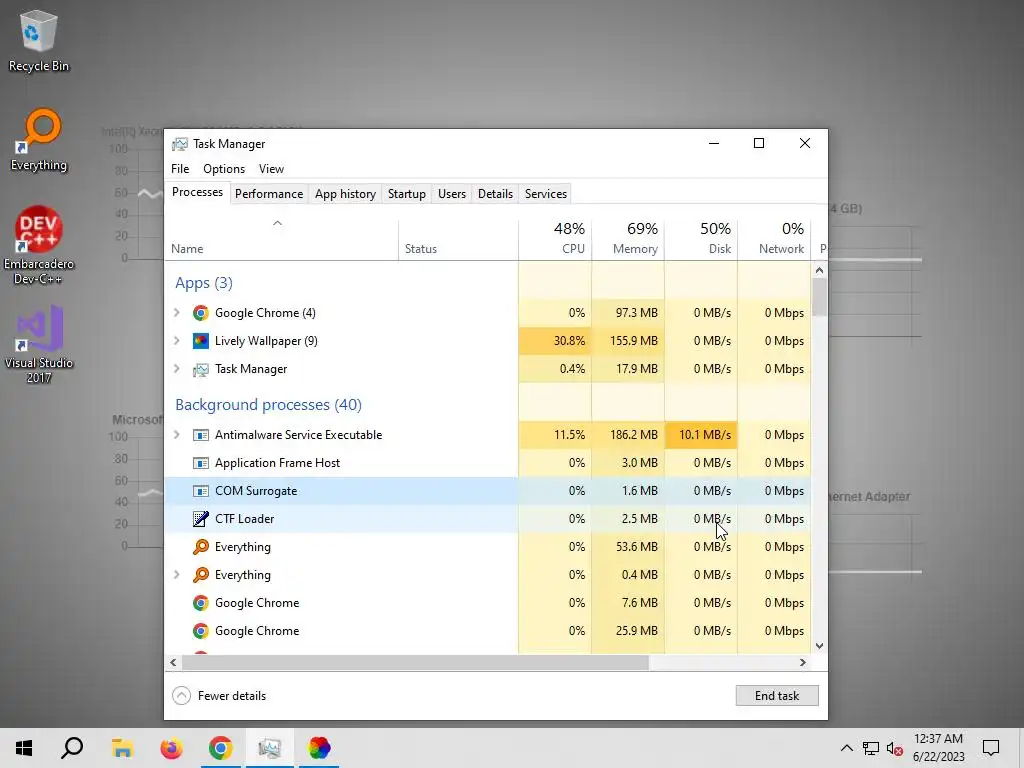Switch to the Services tab
Screen dimensions: 1024x768
click(x=546, y=194)
